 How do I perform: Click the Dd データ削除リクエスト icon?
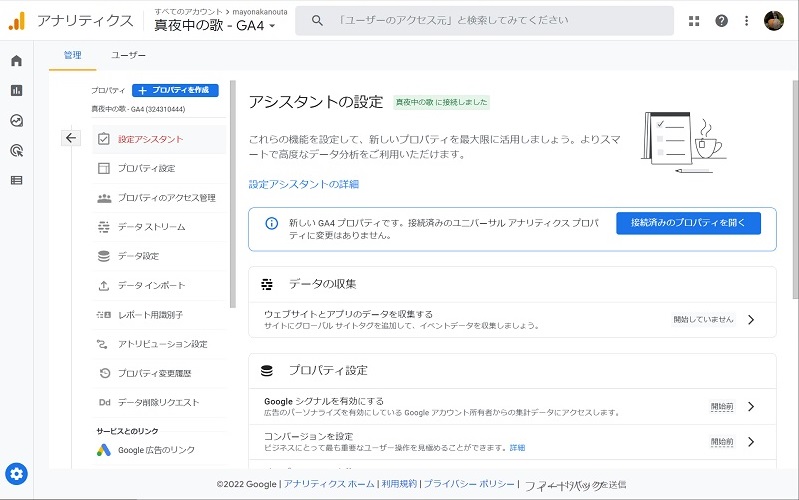pyautogui.click(x=104, y=403)
